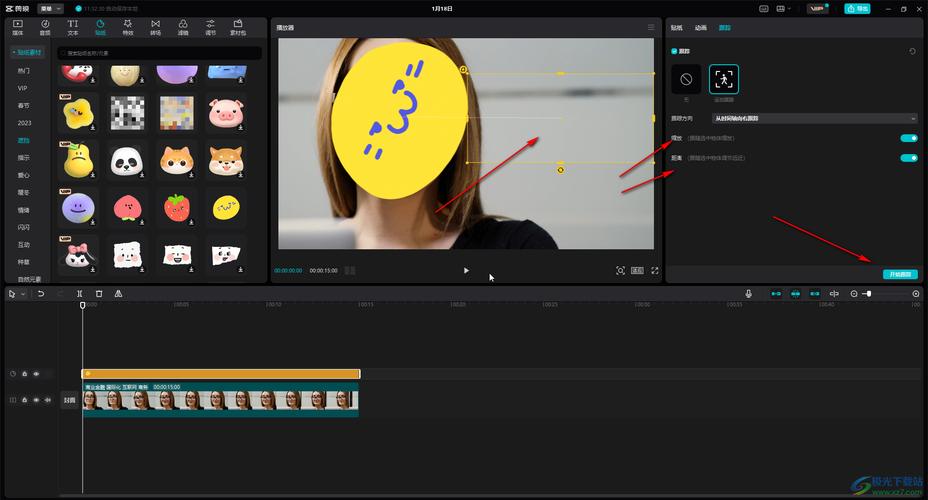Enter fullscreen preview in the player
Screen dimensions: 928x500
655,270
